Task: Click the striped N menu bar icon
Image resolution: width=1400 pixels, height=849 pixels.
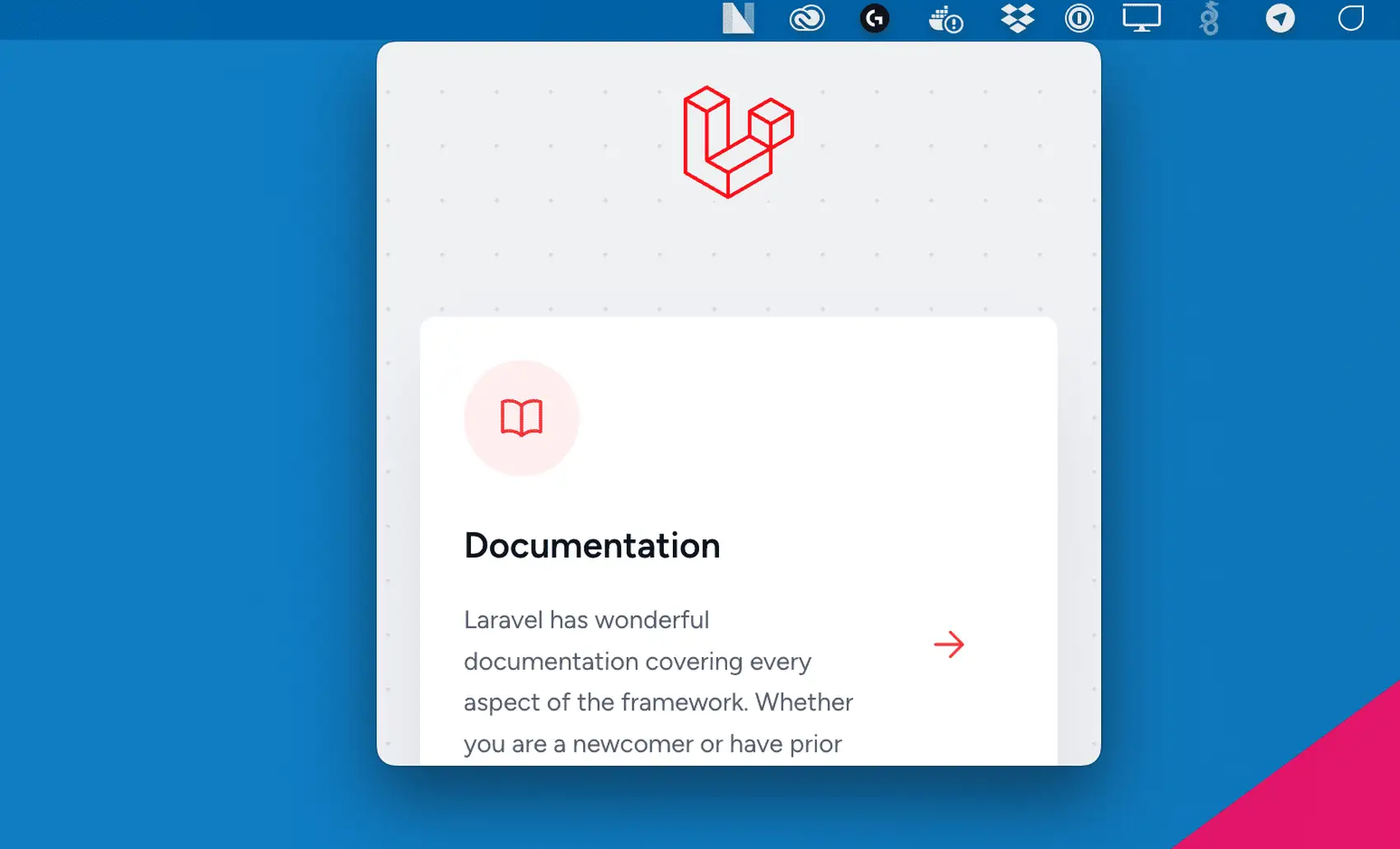Action: (738, 18)
